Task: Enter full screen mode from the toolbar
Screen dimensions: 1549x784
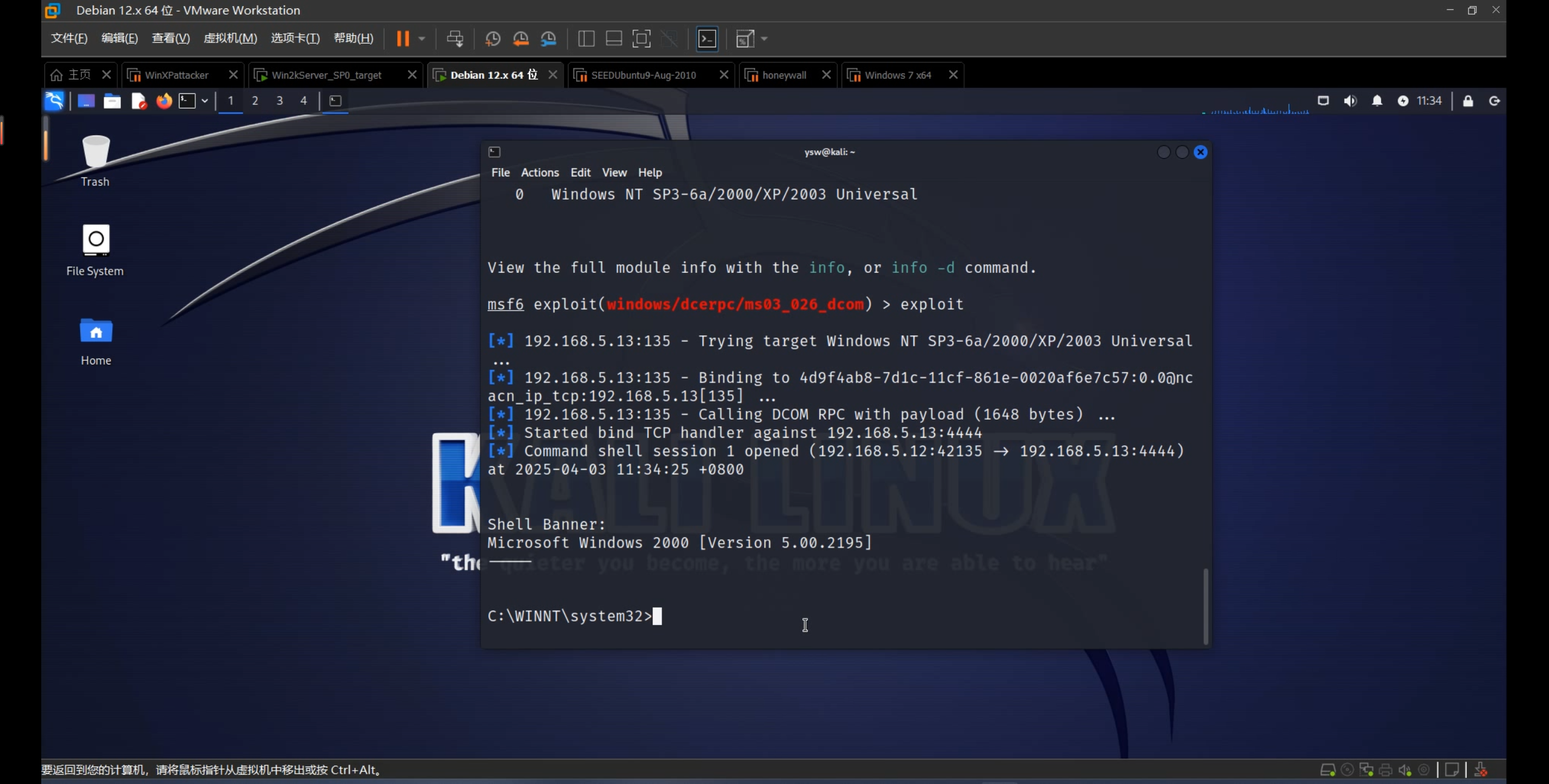Action: (641, 39)
